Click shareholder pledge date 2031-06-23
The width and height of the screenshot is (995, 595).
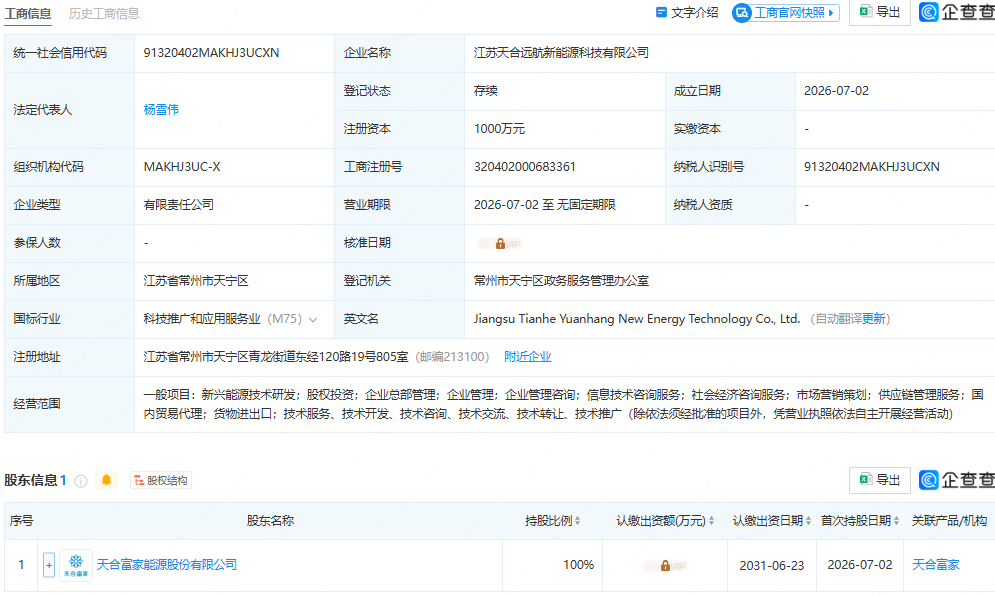point(772,566)
